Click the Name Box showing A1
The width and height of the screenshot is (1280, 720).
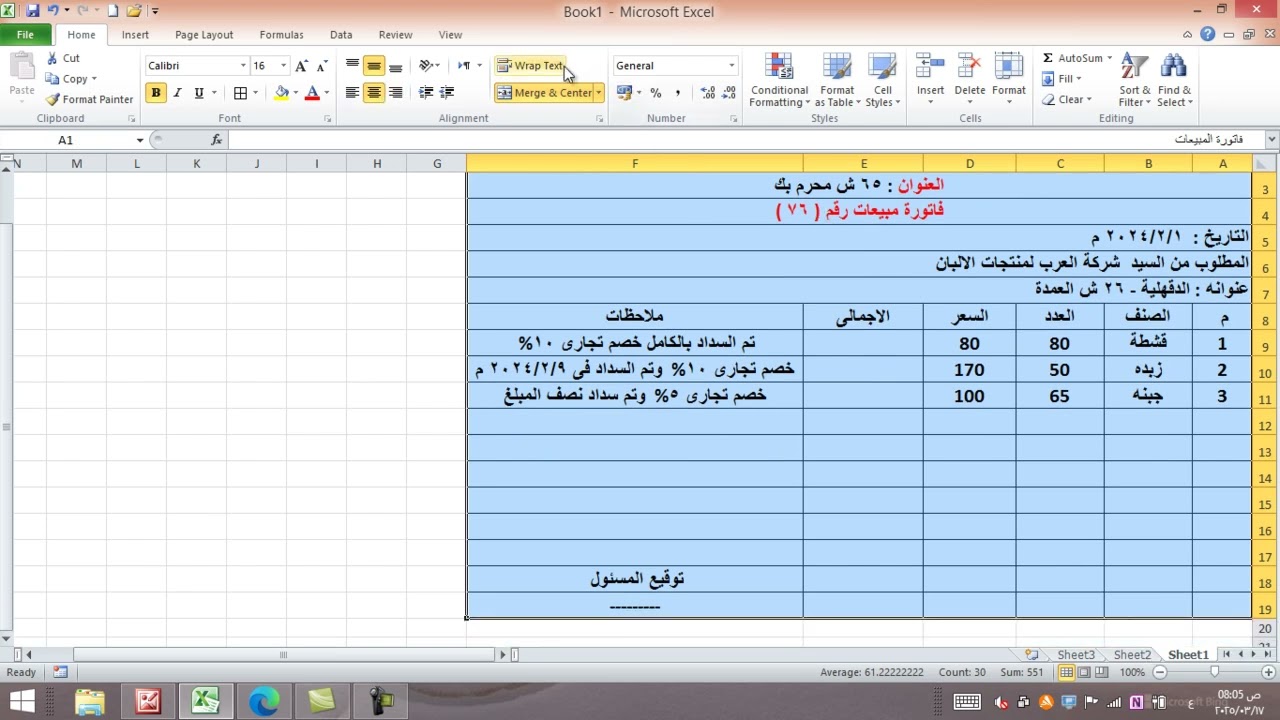66,140
